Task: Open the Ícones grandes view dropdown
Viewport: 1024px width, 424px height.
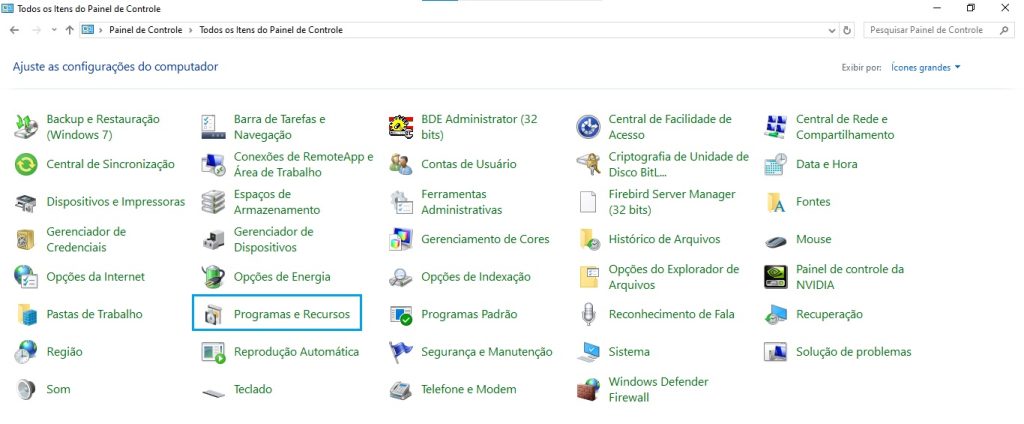Action: (x=926, y=68)
